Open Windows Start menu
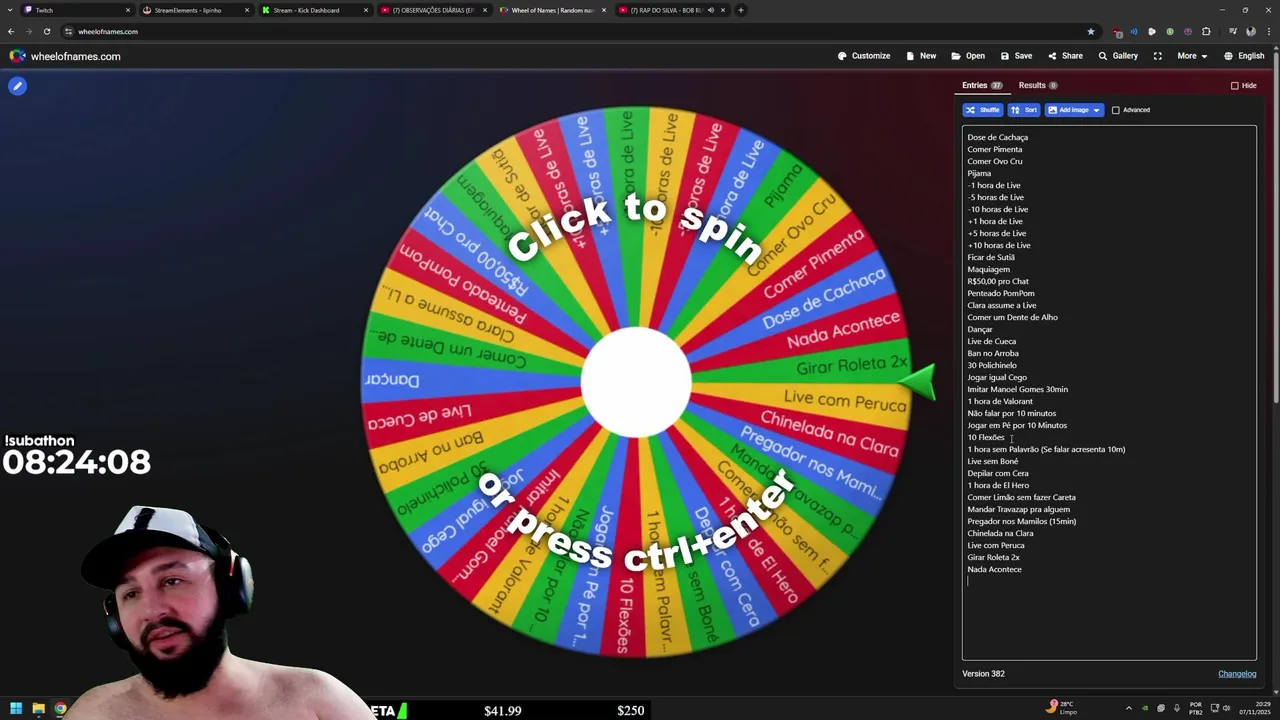 15,709
